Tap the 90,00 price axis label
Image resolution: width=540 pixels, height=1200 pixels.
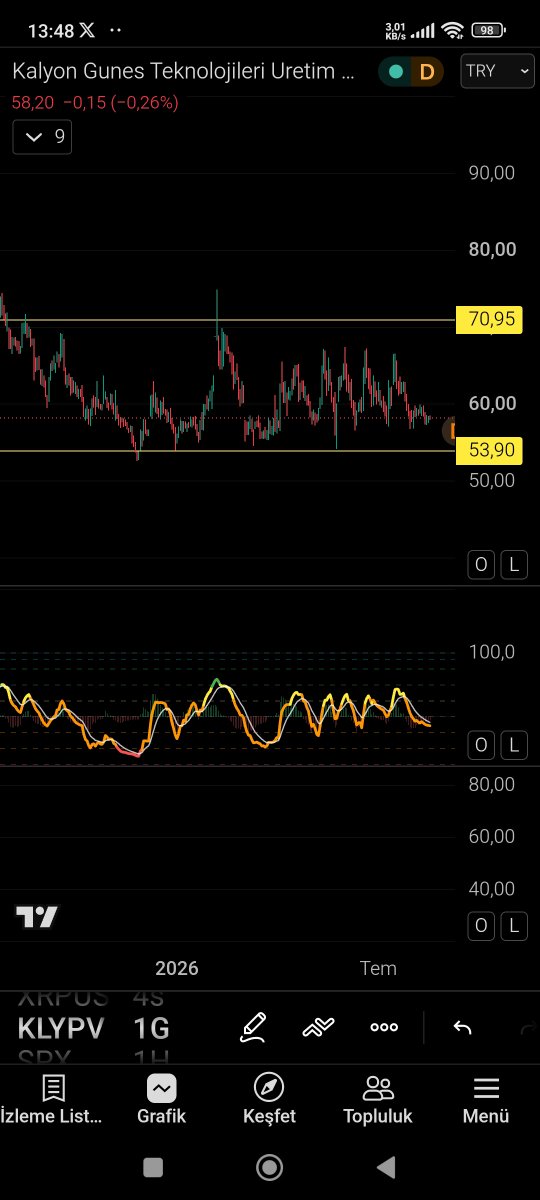[492, 172]
